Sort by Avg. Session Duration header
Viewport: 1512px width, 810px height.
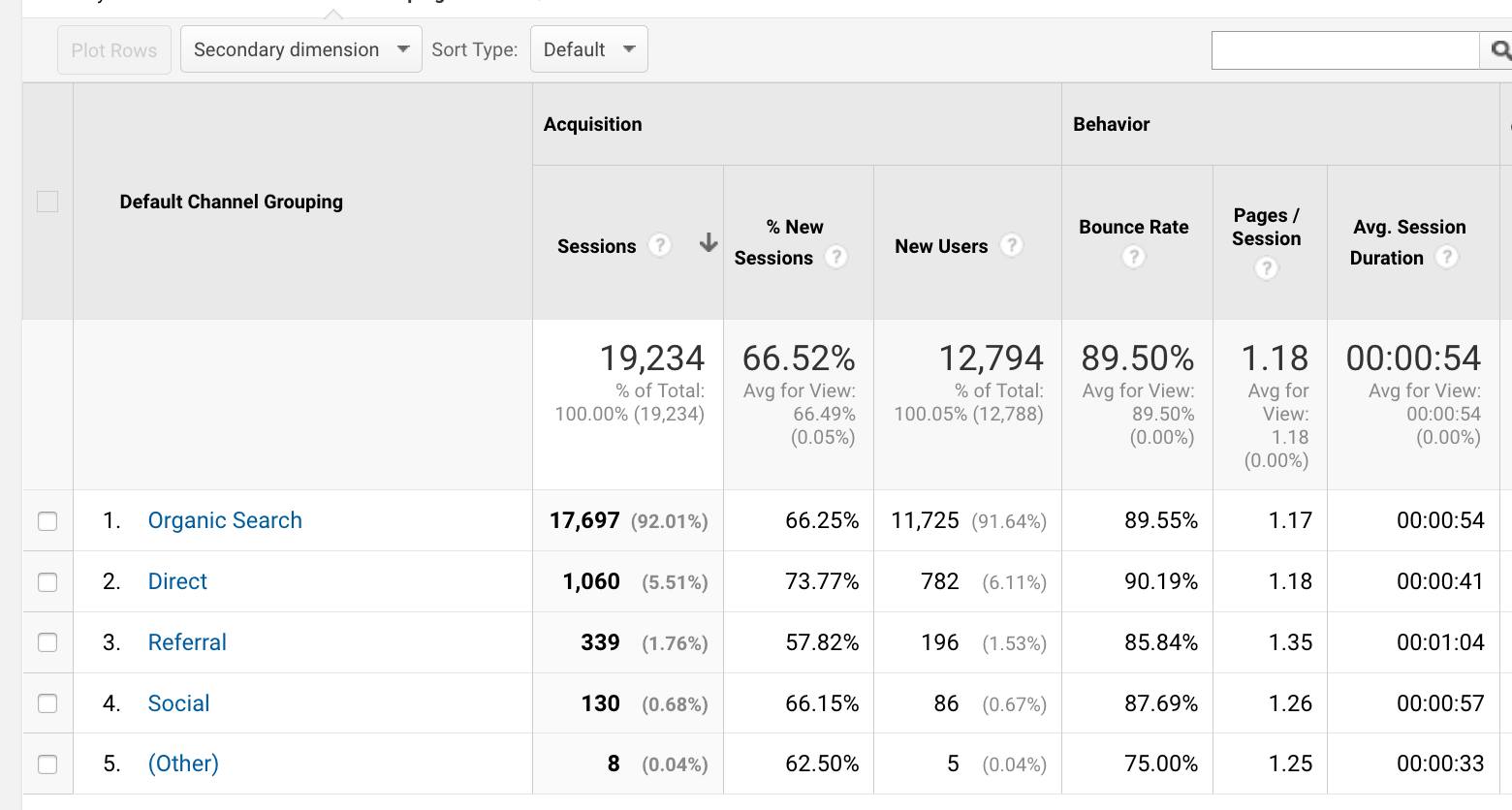coord(1409,242)
